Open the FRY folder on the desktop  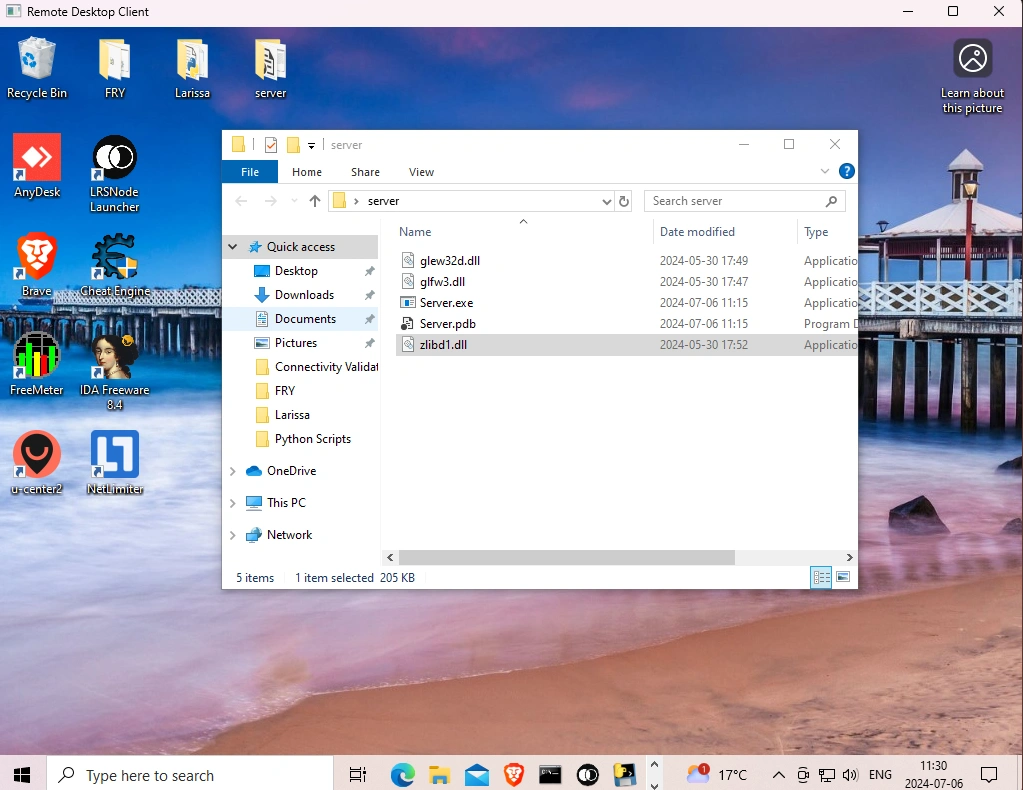(x=115, y=68)
